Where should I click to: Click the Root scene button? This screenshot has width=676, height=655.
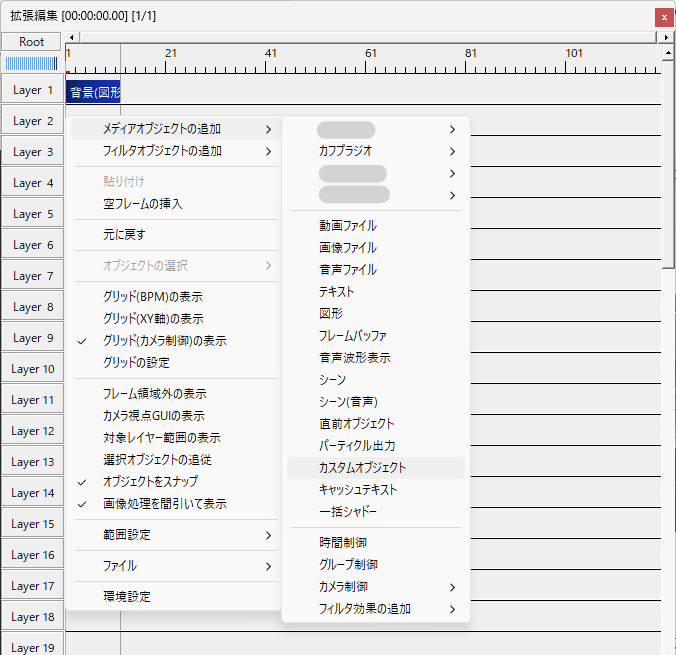(31, 42)
